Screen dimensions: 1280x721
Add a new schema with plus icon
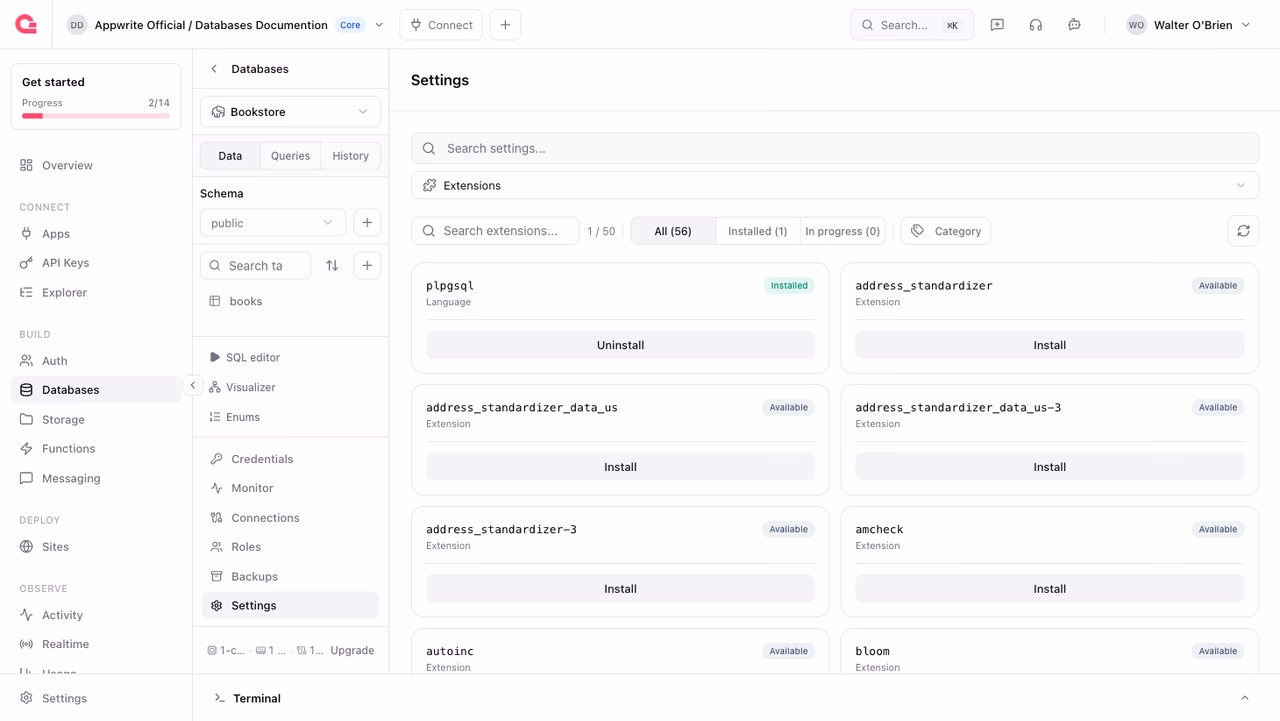coord(367,223)
